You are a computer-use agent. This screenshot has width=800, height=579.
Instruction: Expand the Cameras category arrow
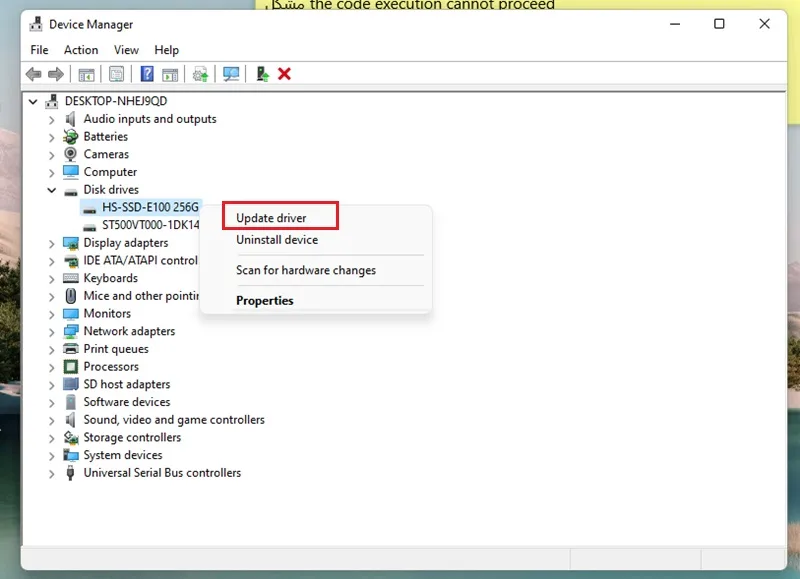pyautogui.click(x=52, y=155)
